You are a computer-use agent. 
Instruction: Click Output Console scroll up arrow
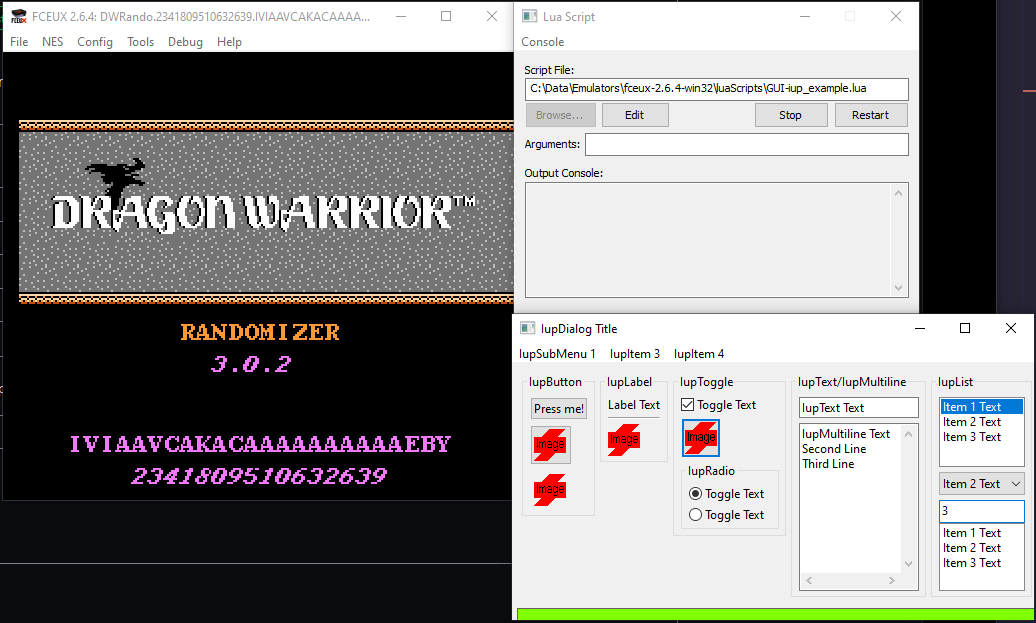point(898,193)
